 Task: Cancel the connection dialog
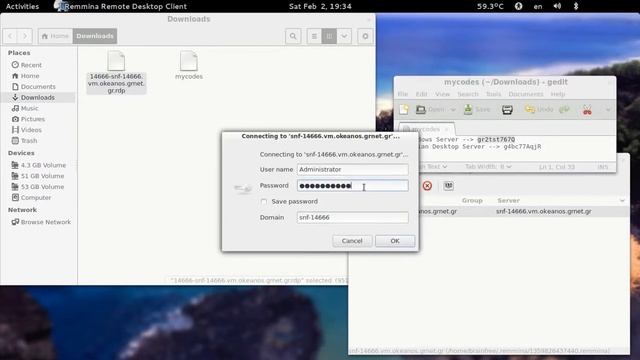point(352,241)
